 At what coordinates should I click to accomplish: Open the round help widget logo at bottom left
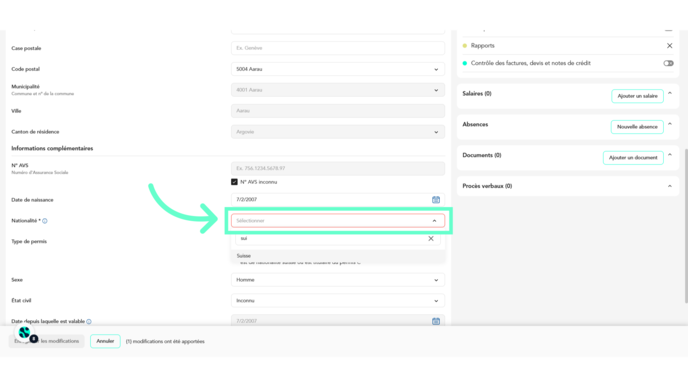pos(25,333)
